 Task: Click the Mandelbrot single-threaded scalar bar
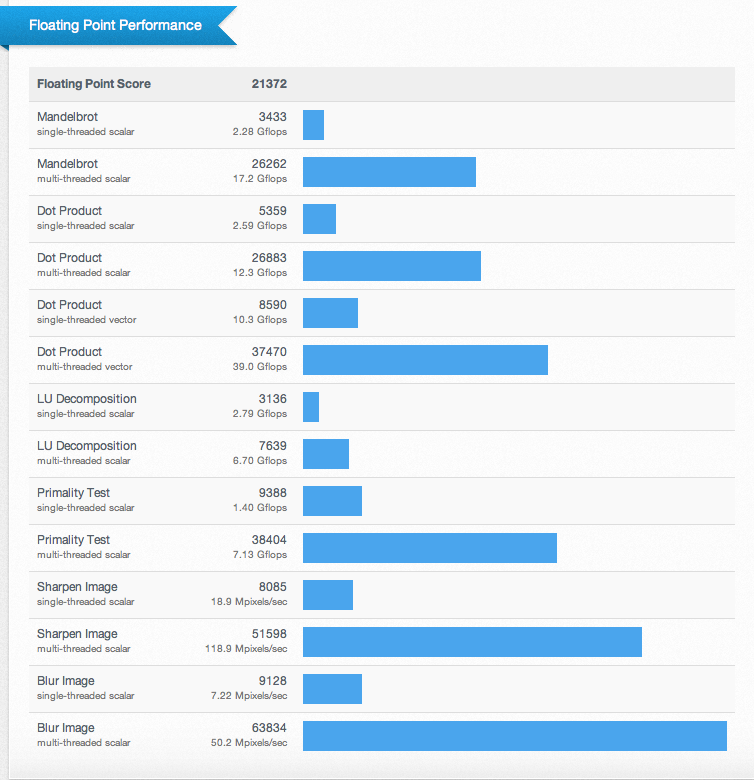coord(313,125)
